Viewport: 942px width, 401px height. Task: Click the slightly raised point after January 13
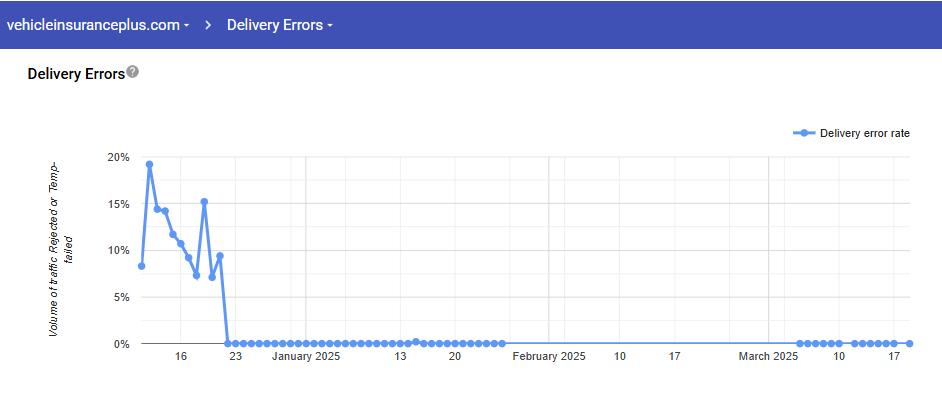(x=416, y=341)
